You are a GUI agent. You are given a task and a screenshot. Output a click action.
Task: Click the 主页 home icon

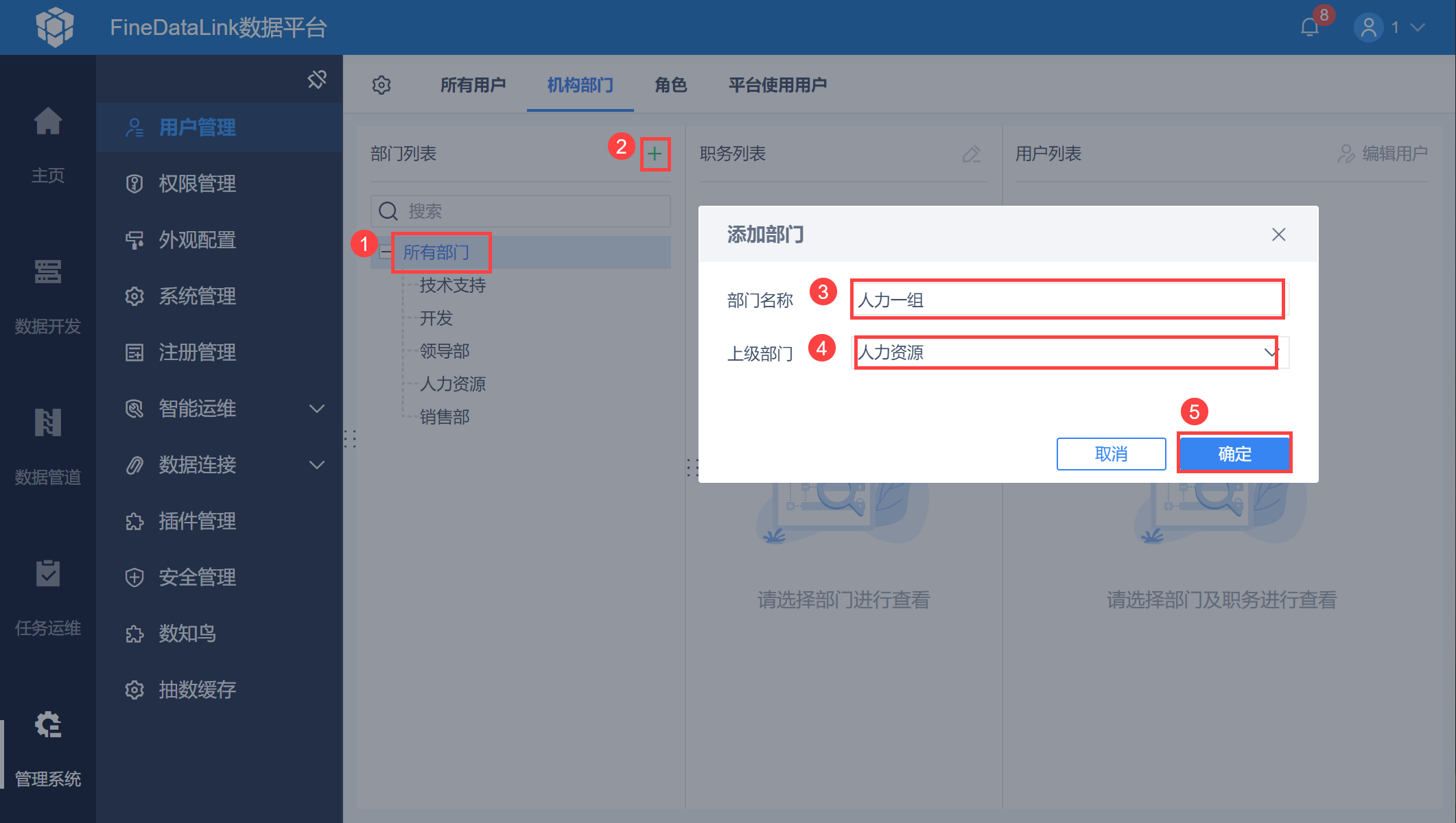tap(48, 122)
